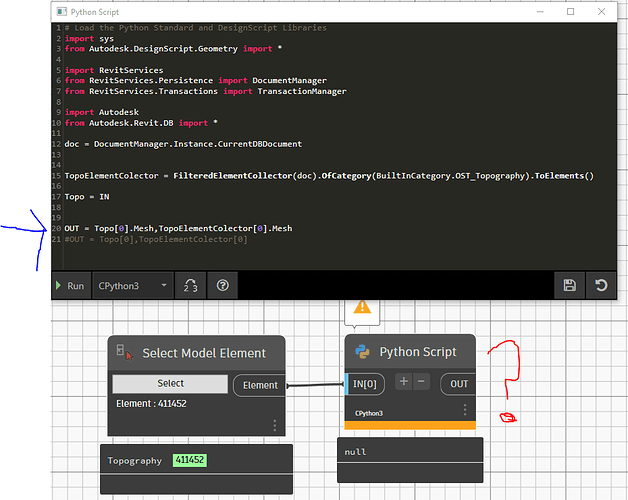628x500 pixels.
Task: Click the FilteredElementCollector line of code
Action: (329, 175)
